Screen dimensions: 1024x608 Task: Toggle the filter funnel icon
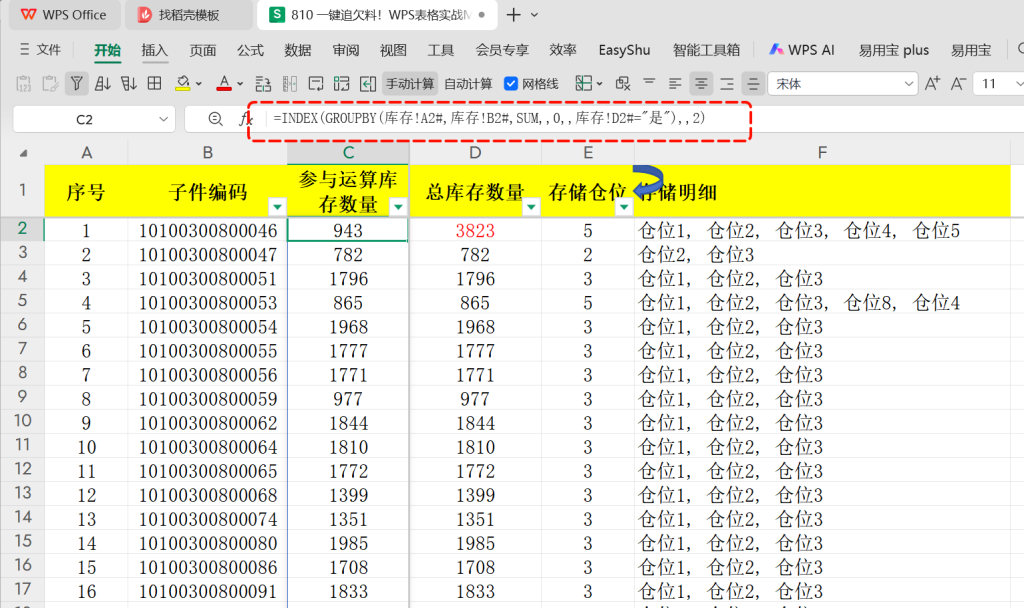76,84
